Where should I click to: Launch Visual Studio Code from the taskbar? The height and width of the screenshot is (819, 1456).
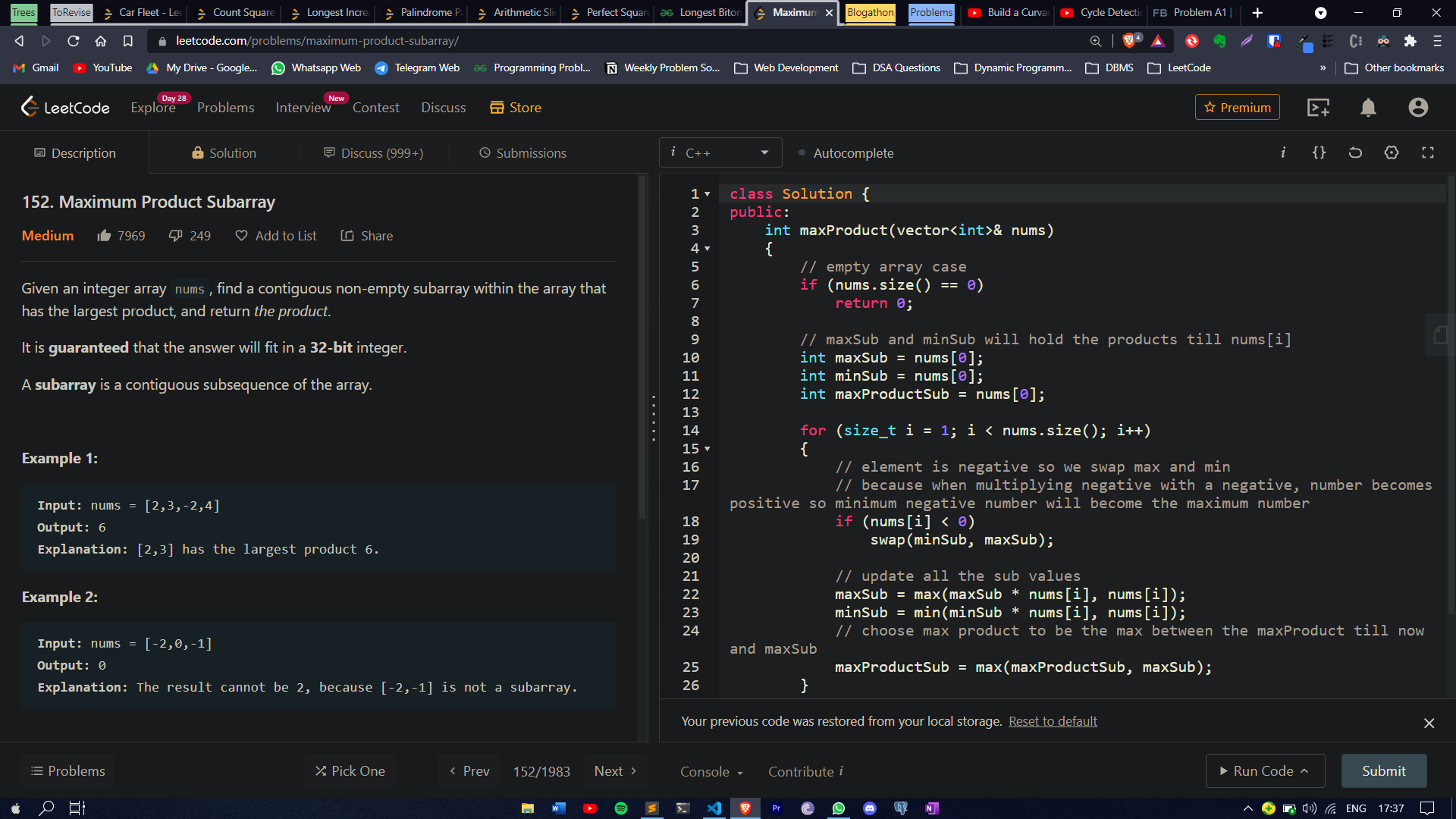click(714, 808)
